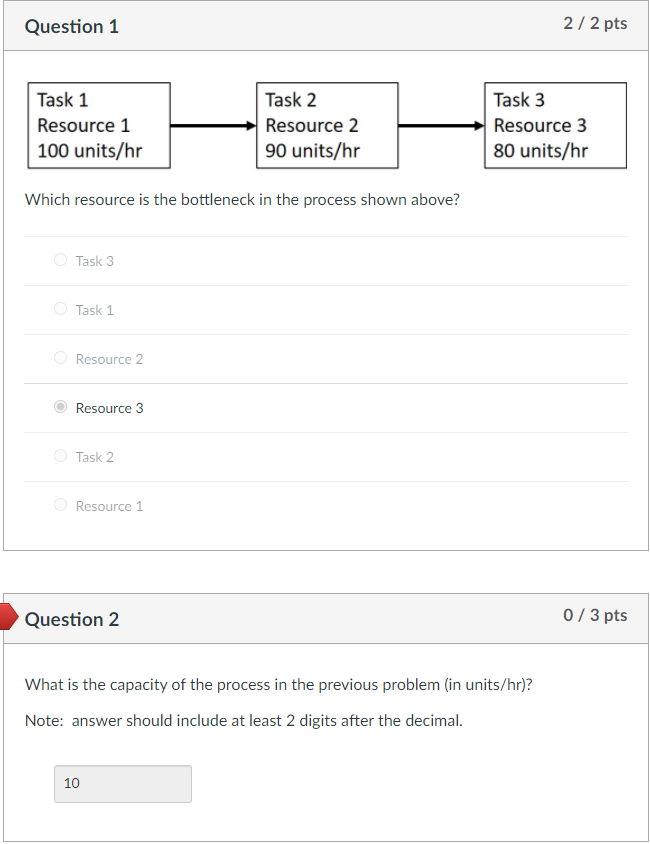Click the 0 / 3 pts score label
Screen dimensions: 650x844
tap(596, 616)
